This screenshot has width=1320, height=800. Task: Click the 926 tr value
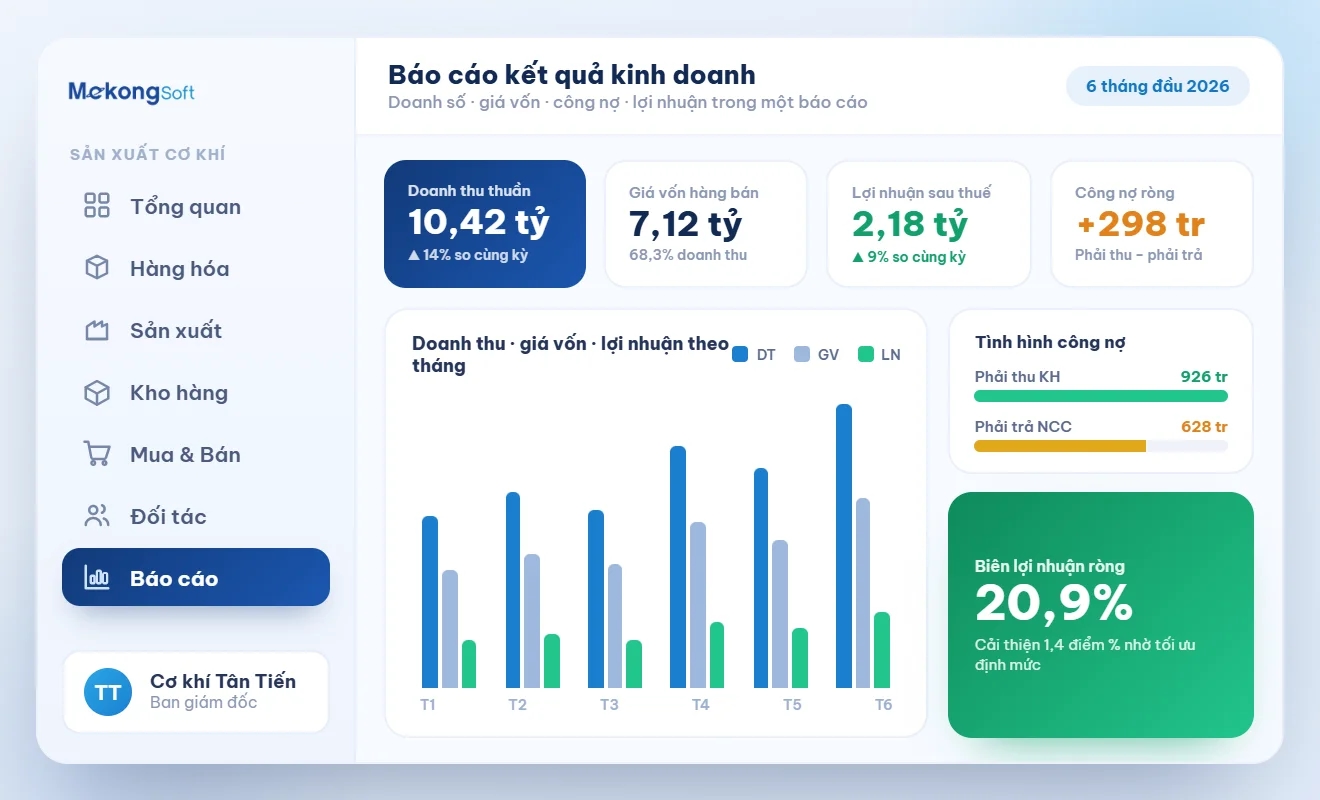click(1204, 377)
